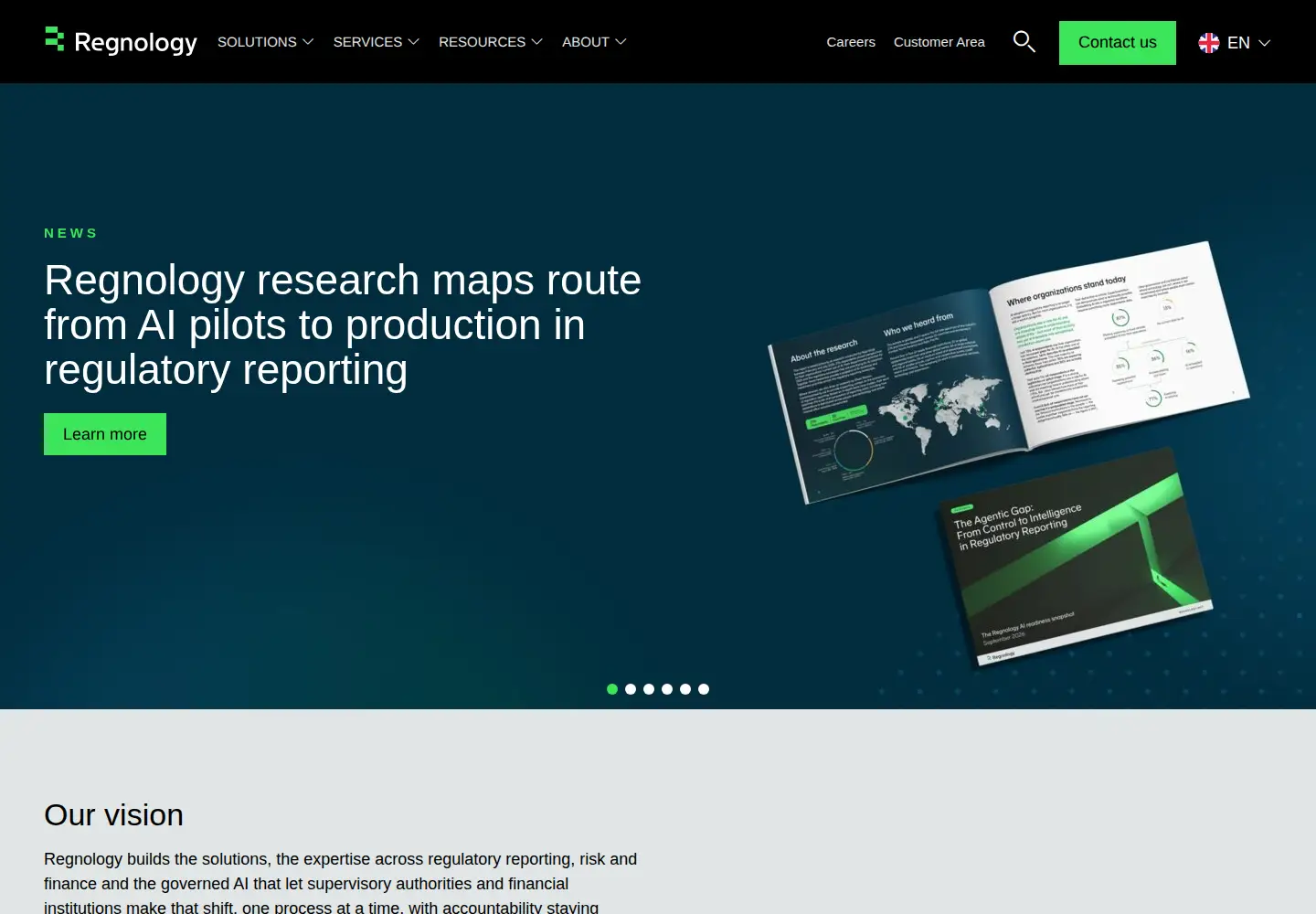This screenshot has width=1316, height=914.
Task: Open the ABOUT menu
Action: click(x=585, y=42)
